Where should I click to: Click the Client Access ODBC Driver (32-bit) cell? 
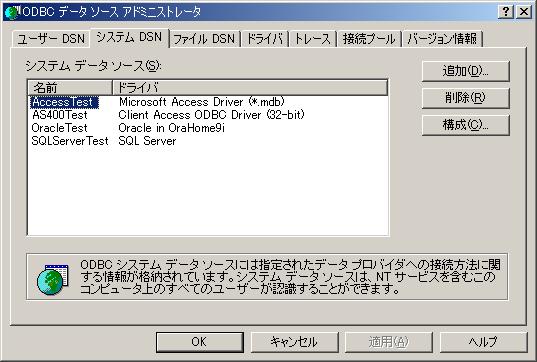coord(211,115)
